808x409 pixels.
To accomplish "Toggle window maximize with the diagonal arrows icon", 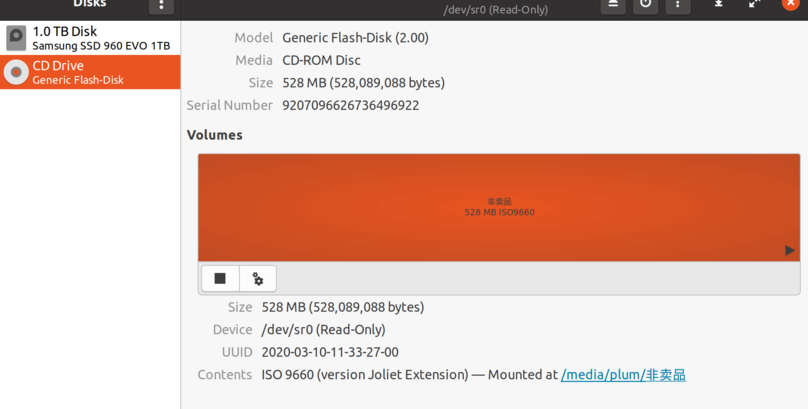I will coord(755,4).
